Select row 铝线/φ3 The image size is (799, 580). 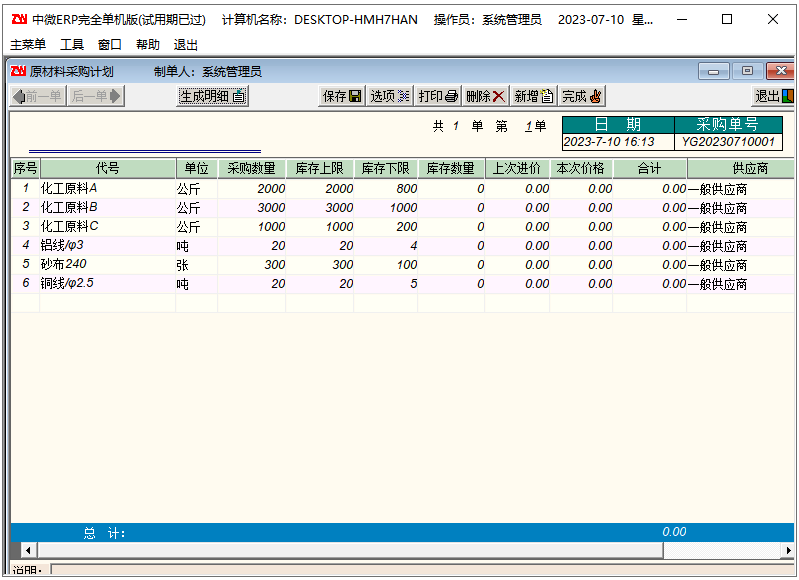[x=403, y=246]
